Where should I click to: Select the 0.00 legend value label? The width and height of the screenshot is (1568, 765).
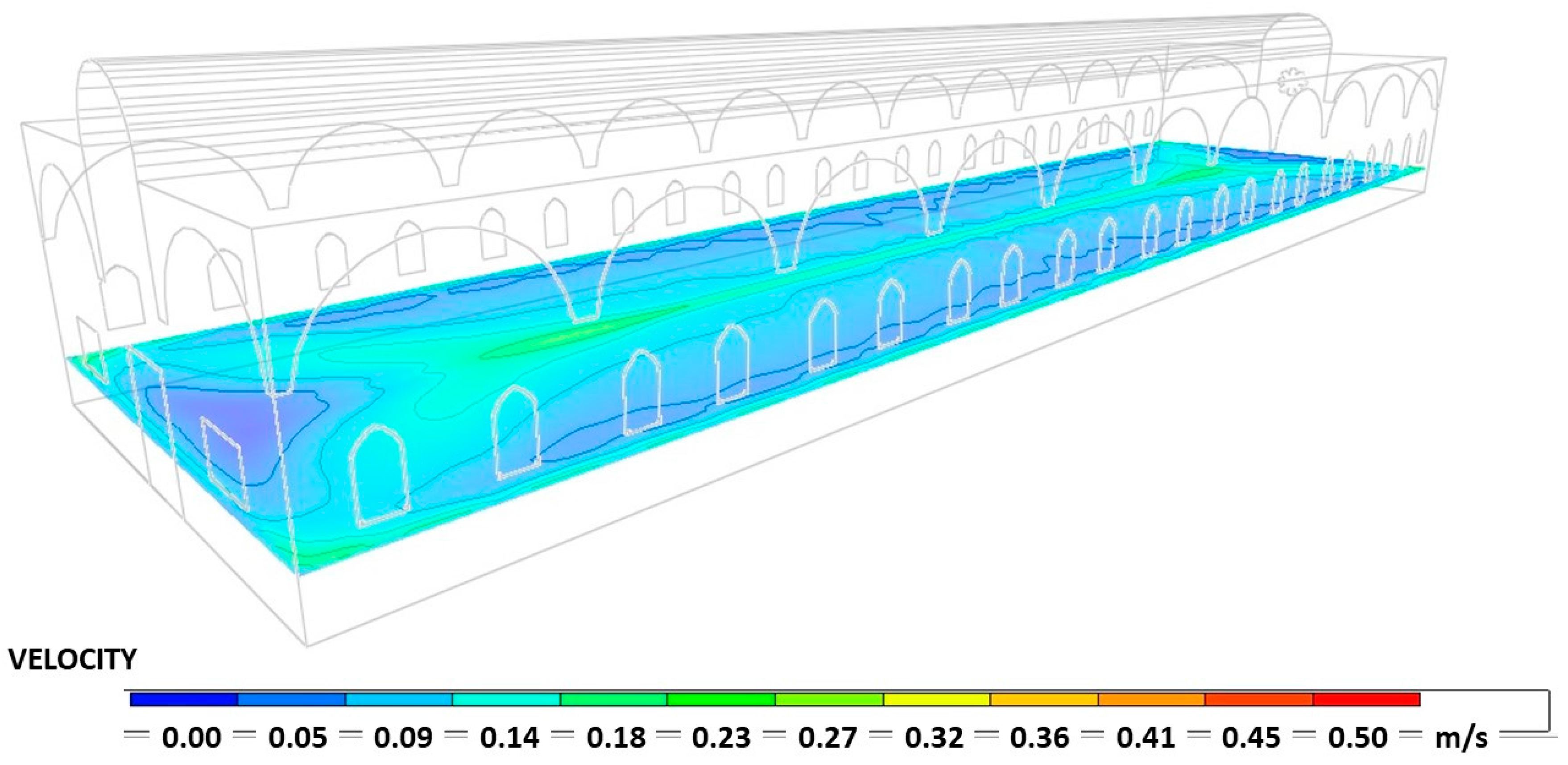tap(192, 738)
